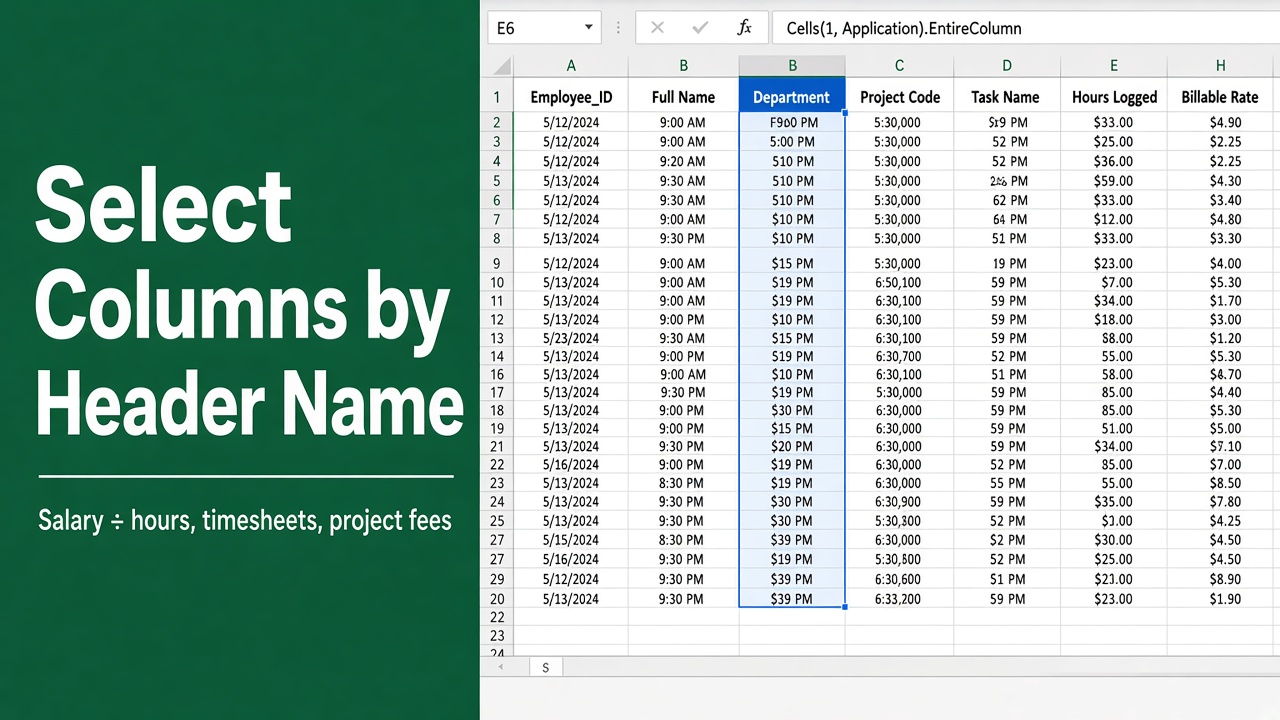Image resolution: width=1280 pixels, height=720 pixels.
Task: Select row 14 header number
Action: 496,356
